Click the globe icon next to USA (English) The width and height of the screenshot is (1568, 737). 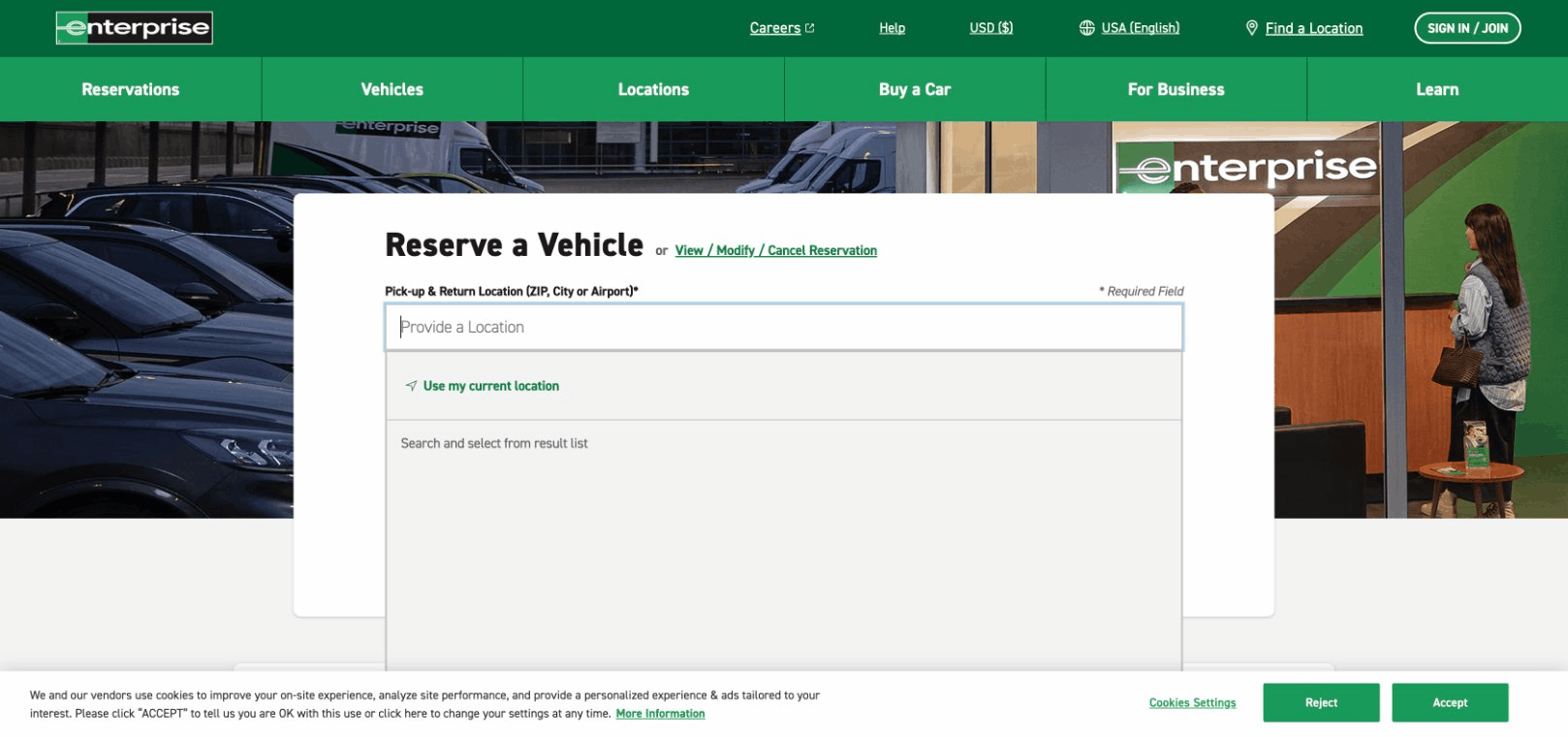(1086, 28)
